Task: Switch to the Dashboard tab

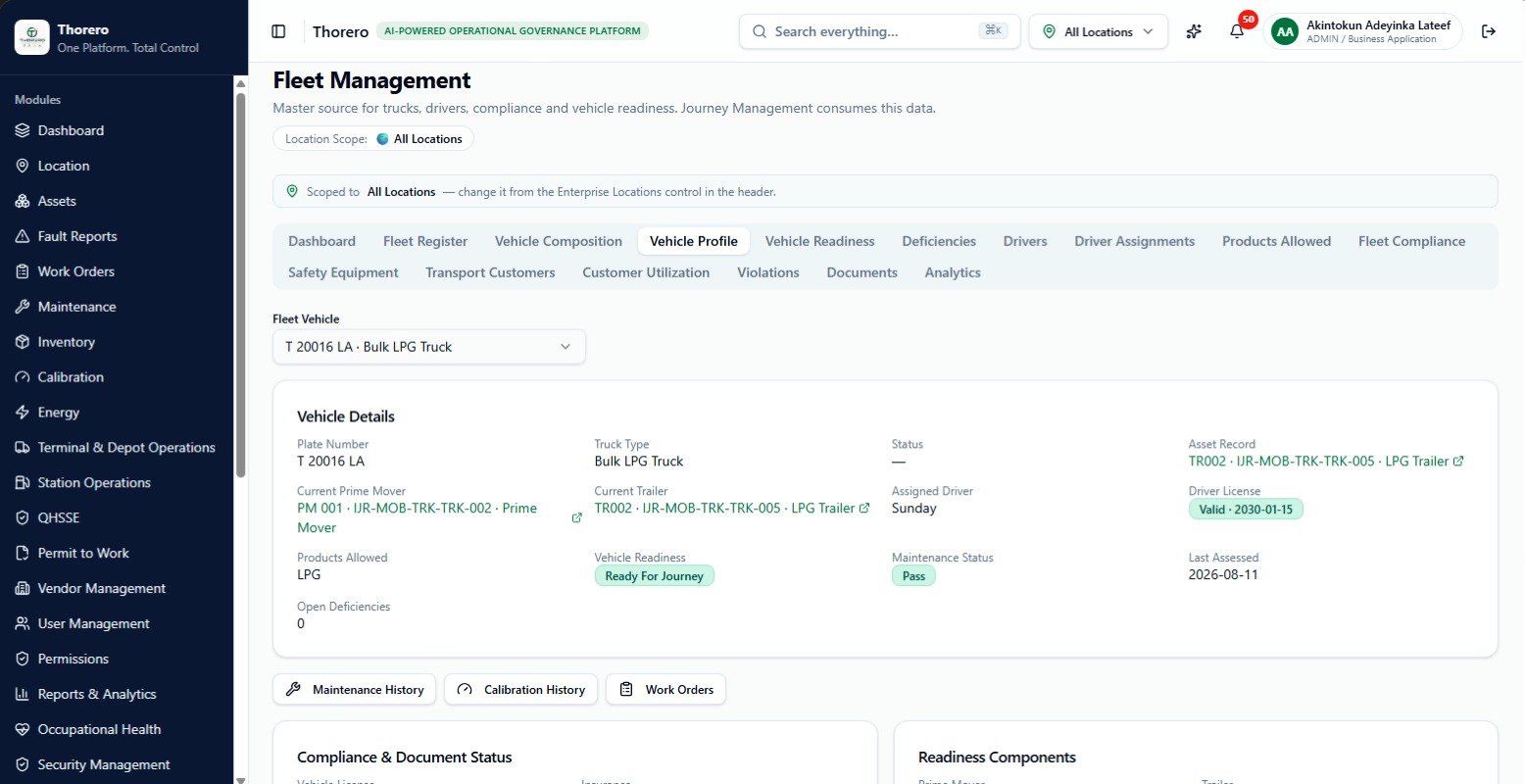Action: coord(321,241)
